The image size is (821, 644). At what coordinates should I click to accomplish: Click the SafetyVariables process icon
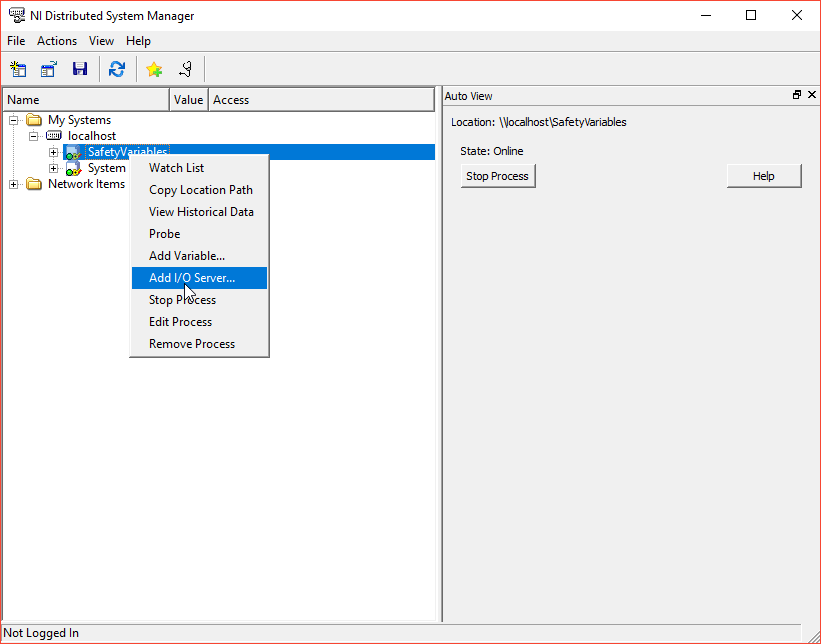73,152
